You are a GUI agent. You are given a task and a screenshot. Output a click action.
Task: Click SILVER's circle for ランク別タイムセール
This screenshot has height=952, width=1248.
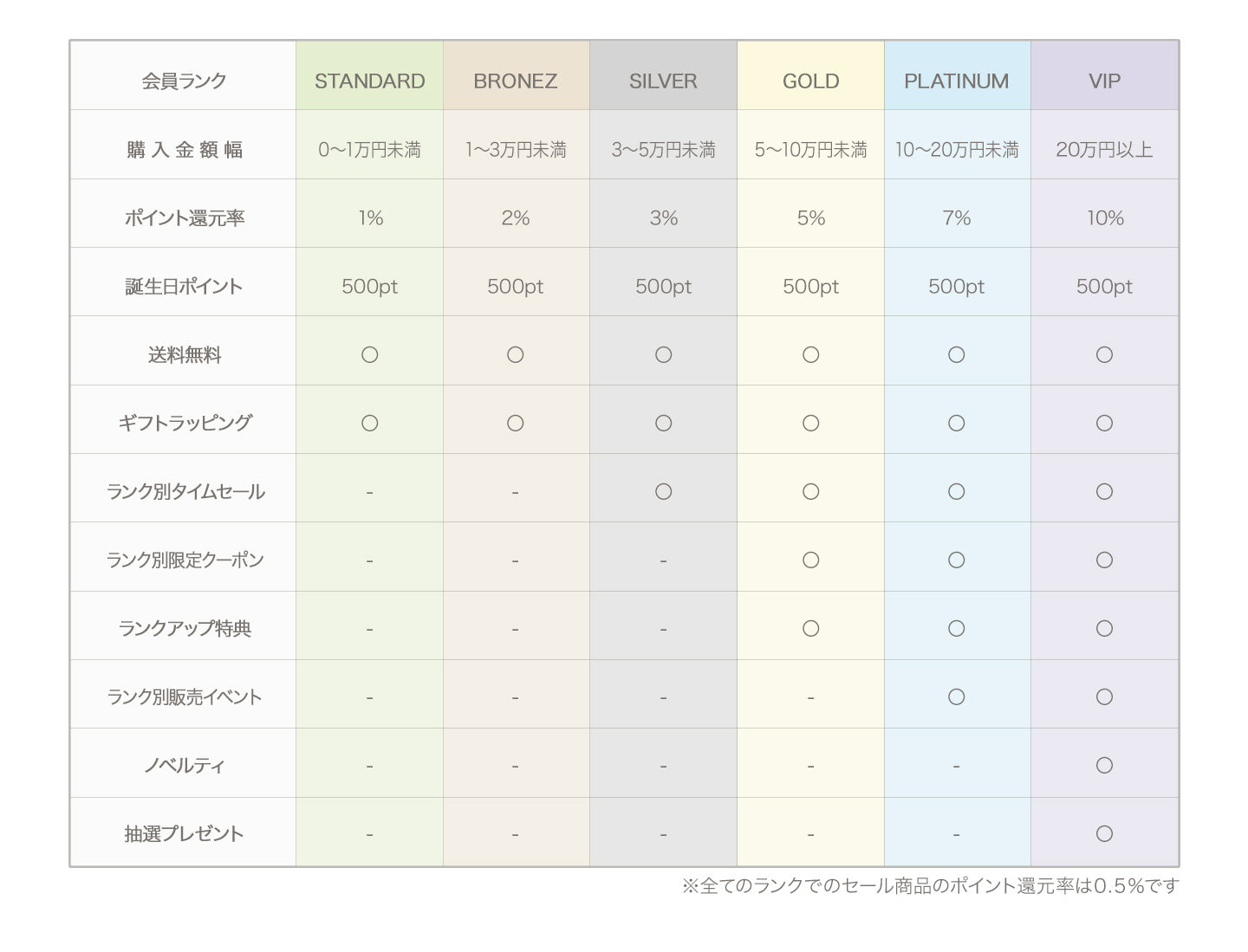click(663, 491)
